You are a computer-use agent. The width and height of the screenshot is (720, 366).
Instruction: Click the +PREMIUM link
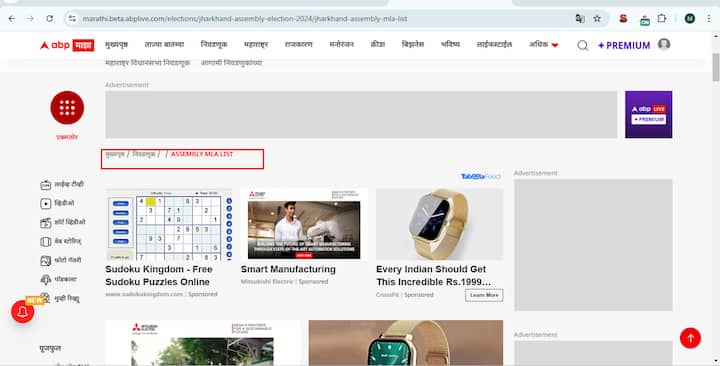point(624,45)
